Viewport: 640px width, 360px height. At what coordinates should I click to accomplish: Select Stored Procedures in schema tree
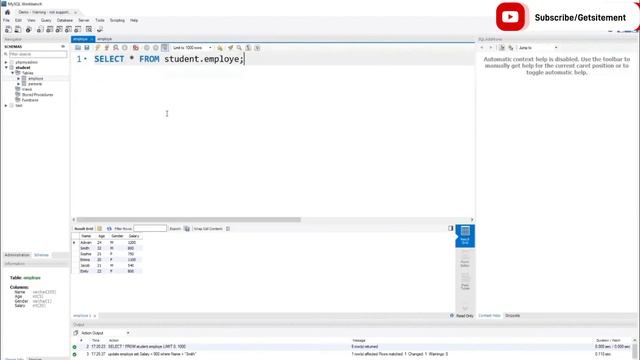click(x=37, y=94)
